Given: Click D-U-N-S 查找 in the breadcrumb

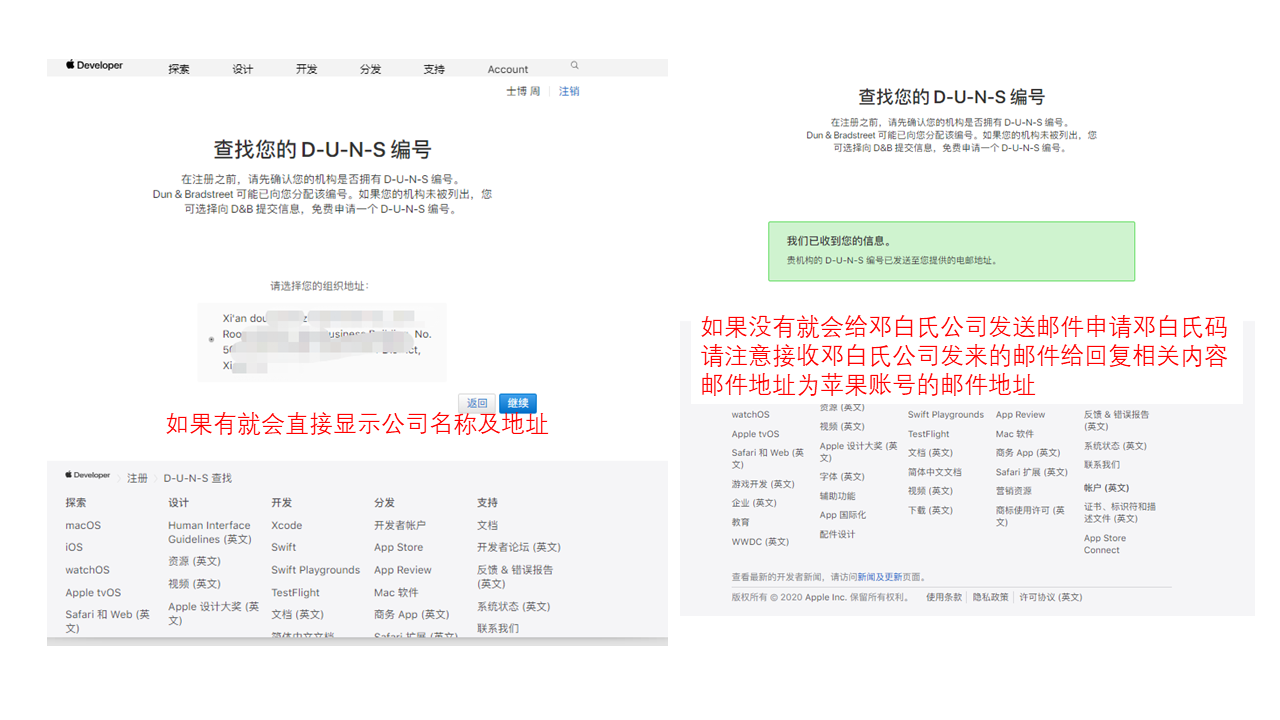Looking at the screenshot, I should coord(198,478).
